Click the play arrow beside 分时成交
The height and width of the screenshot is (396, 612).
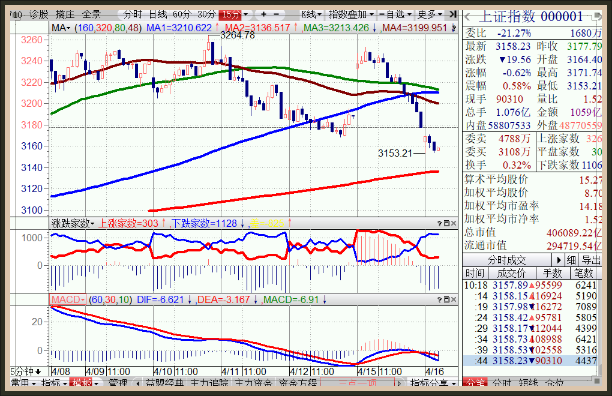click(558, 260)
